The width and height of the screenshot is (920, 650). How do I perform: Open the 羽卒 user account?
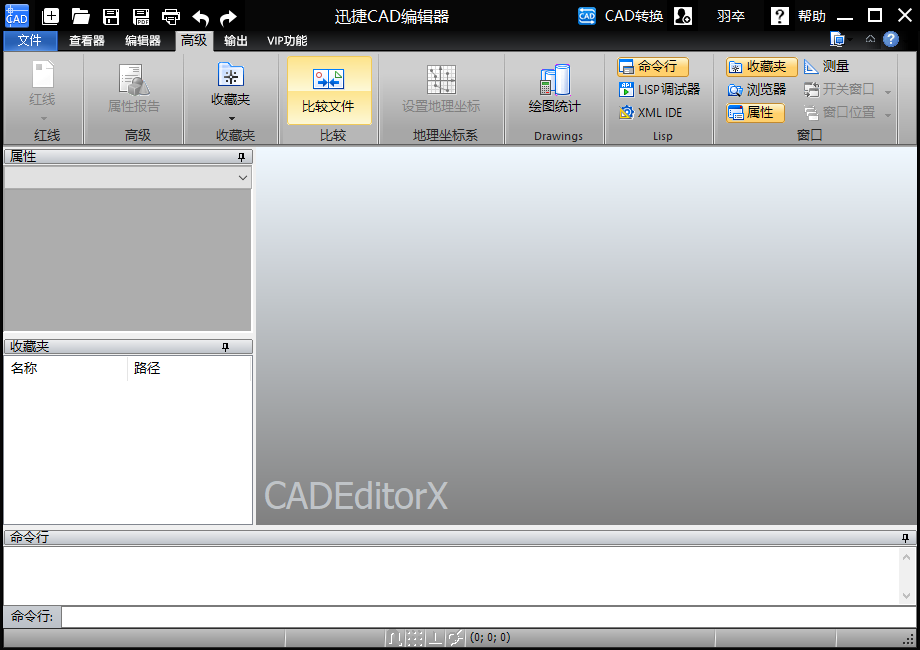tap(730, 16)
